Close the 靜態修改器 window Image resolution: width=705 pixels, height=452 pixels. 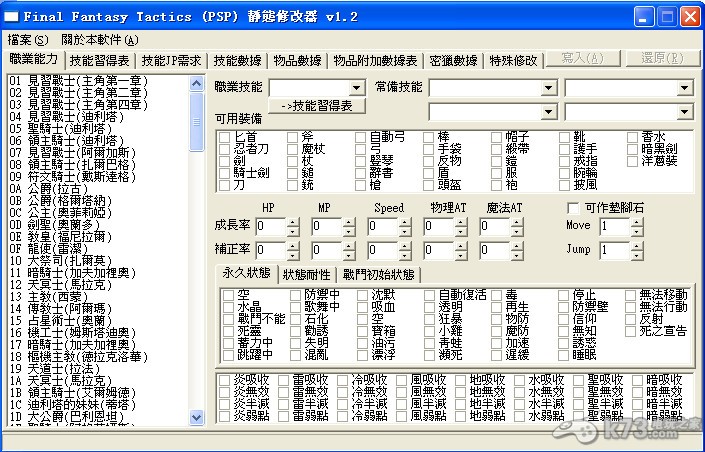pos(691,18)
